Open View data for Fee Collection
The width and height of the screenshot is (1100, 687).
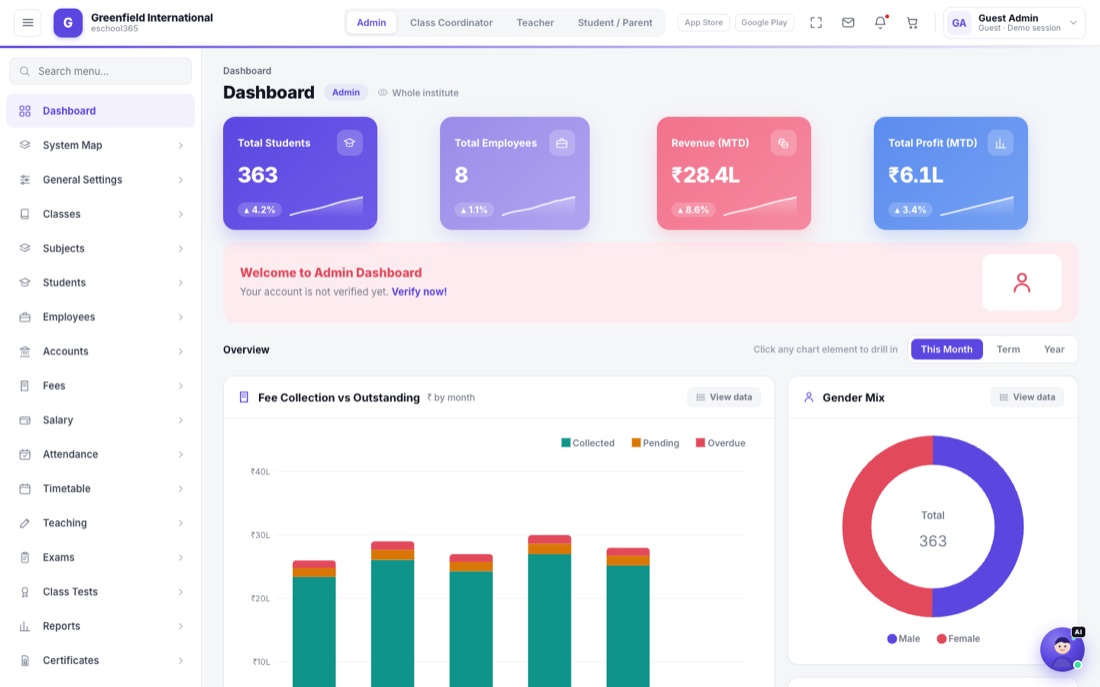tap(723, 397)
